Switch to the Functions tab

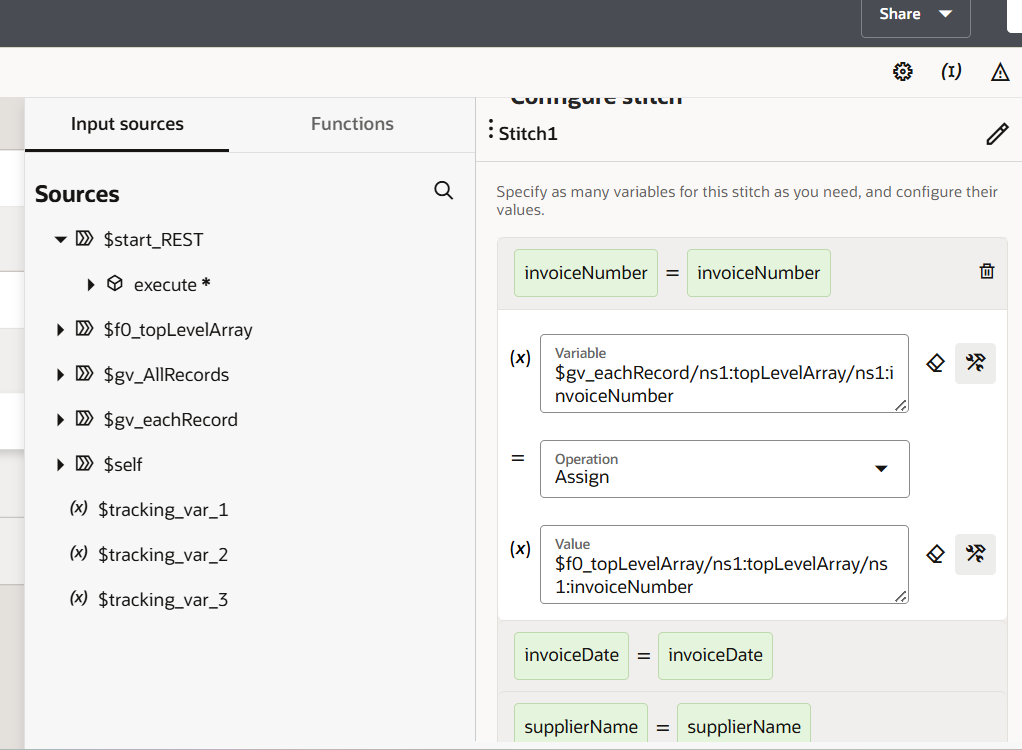352,124
